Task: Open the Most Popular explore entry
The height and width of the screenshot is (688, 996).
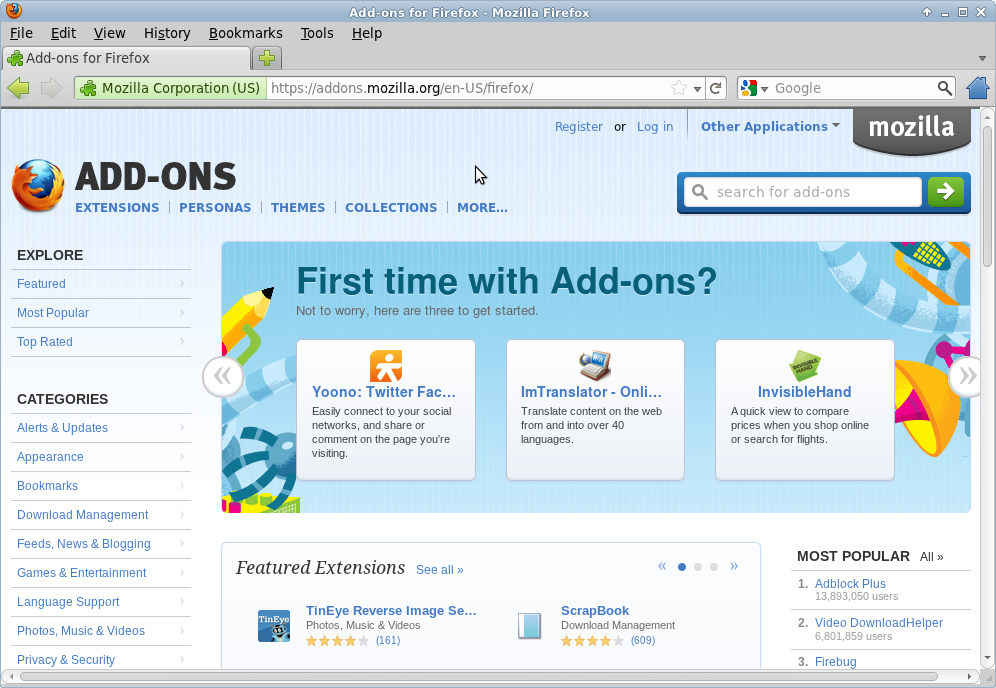Action: click(101, 313)
